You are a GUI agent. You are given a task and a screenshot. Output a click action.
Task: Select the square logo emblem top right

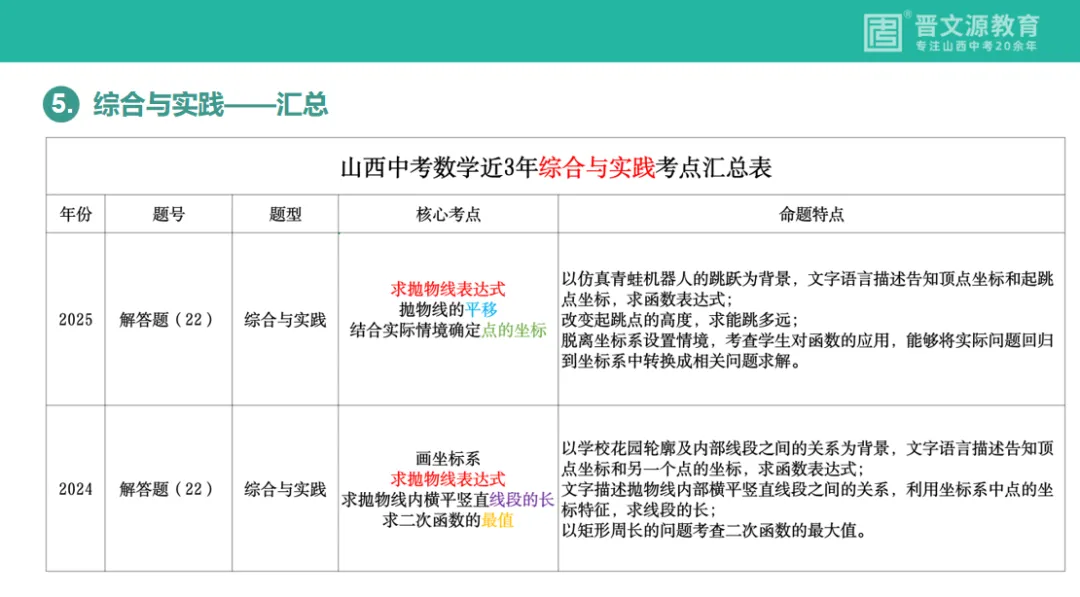[884, 29]
